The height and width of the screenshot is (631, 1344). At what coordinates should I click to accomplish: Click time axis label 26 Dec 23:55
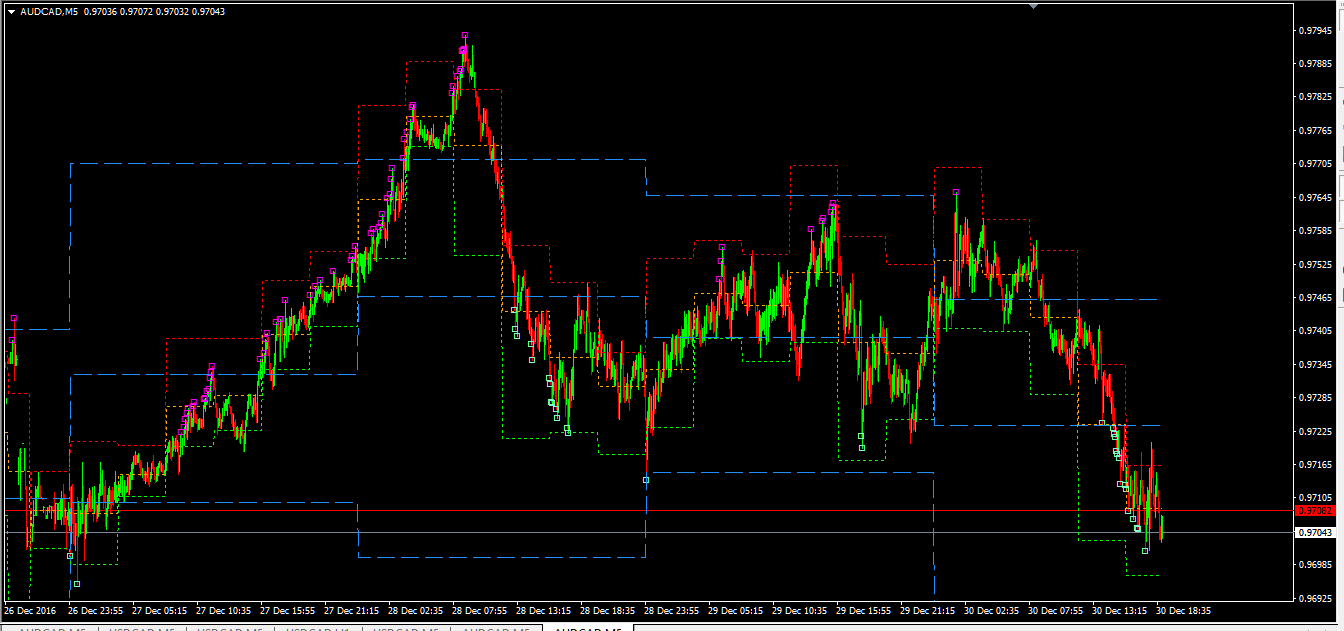96,610
